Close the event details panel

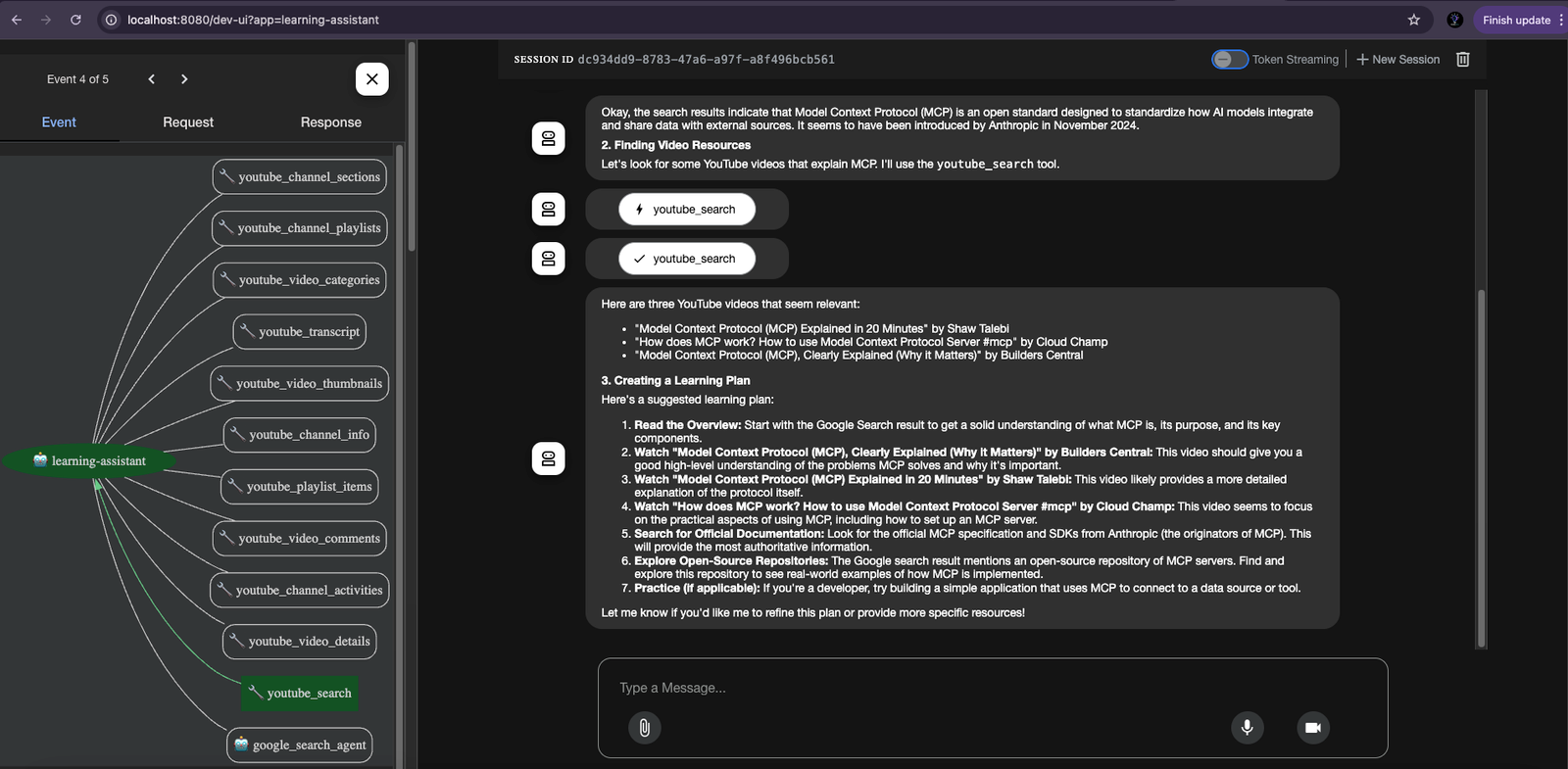click(x=371, y=79)
